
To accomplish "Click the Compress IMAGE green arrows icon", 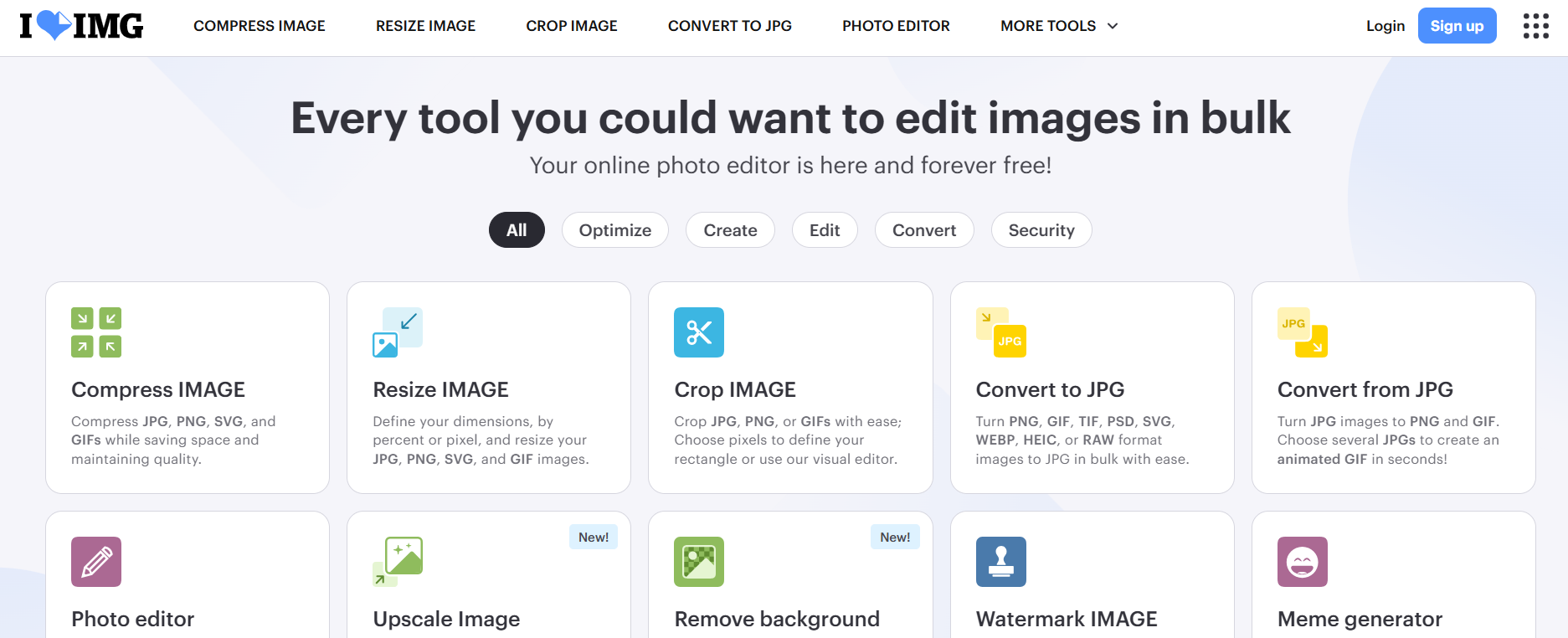I will point(96,332).
